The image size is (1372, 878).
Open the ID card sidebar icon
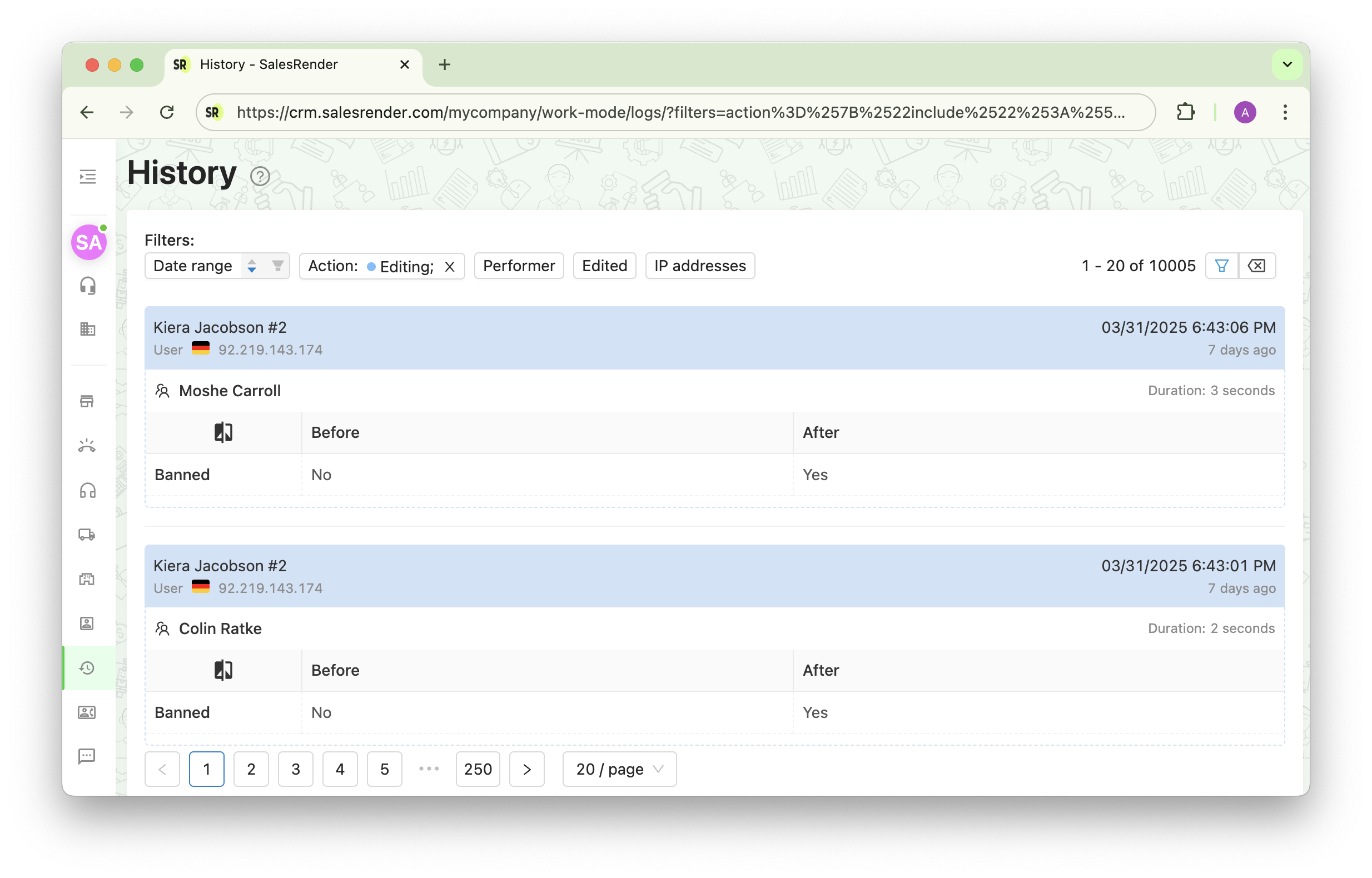pyautogui.click(x=87, y=712)
